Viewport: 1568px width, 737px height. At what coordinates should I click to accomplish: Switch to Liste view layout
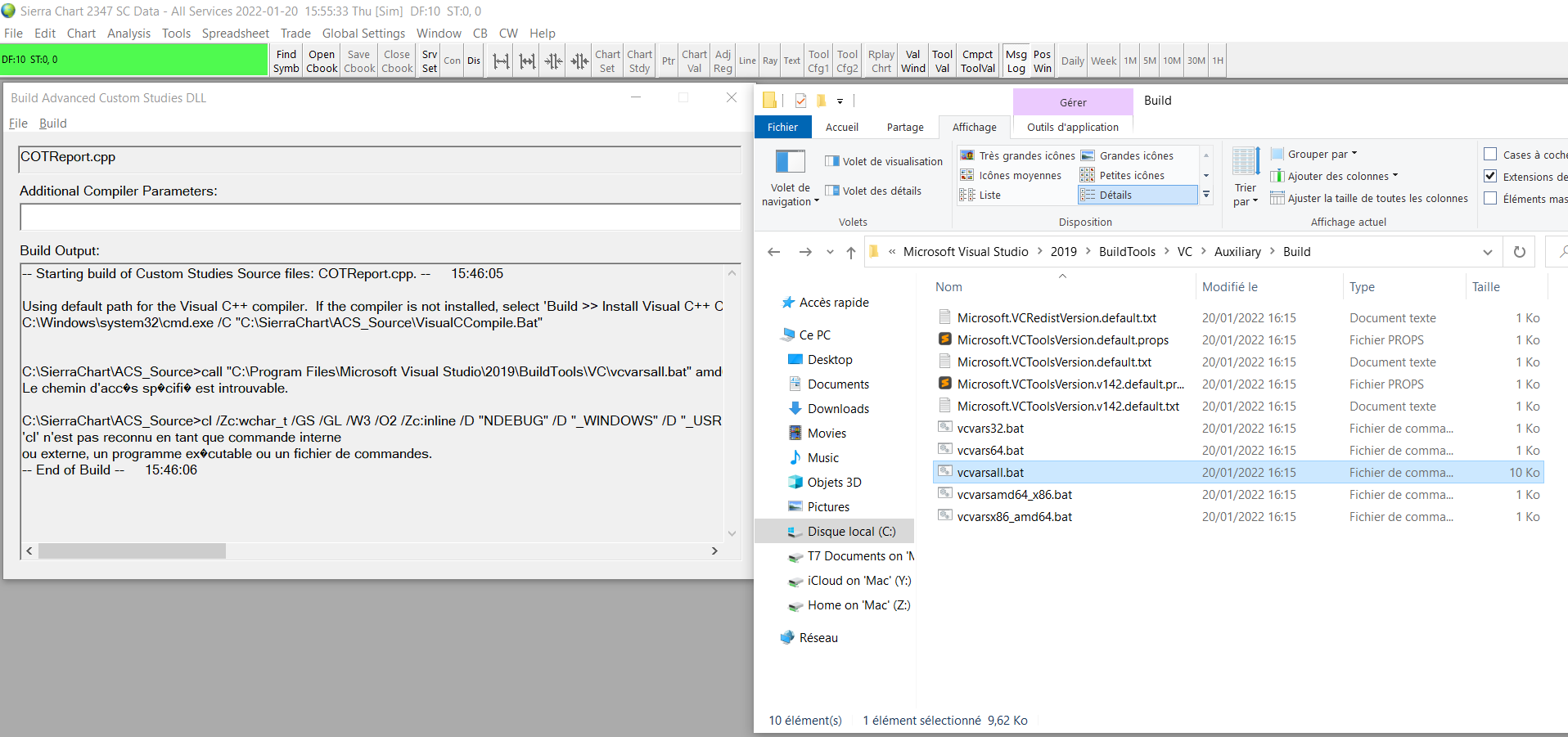click(980, 195)
